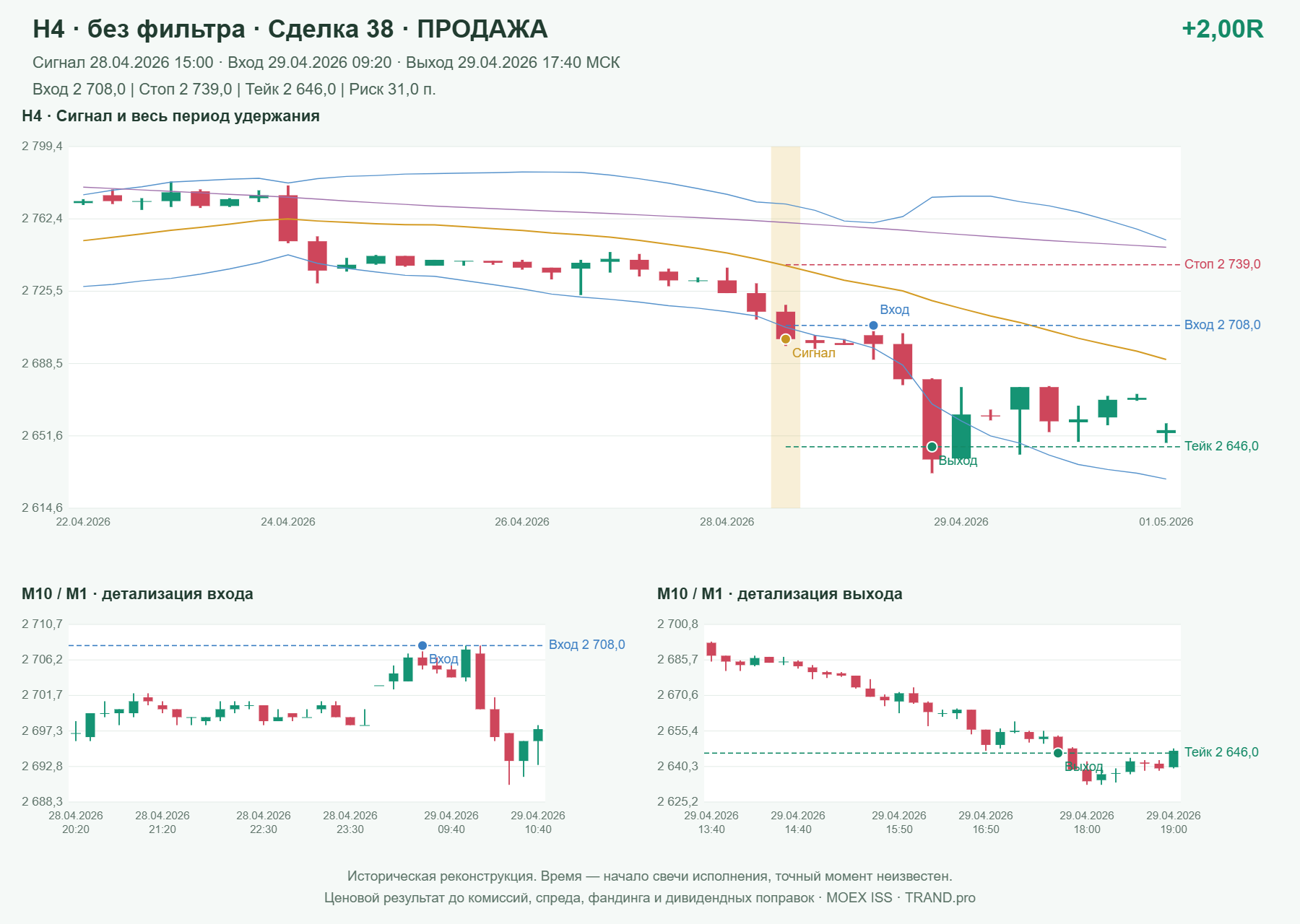The image size is (1300, 924).
Task: Select the 'Вход 2 708,0' label on H4 chart
Action: [x=1222, y=325]
